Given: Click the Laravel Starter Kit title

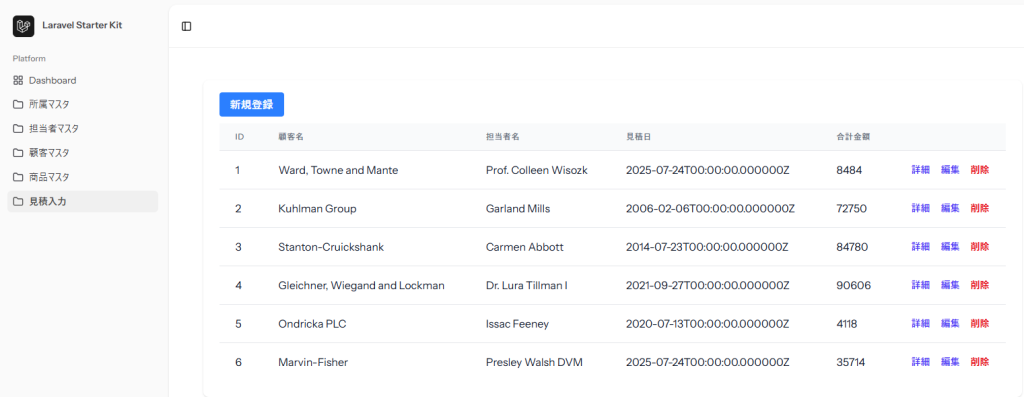Looking at the screenshot, I should (82, 25).
